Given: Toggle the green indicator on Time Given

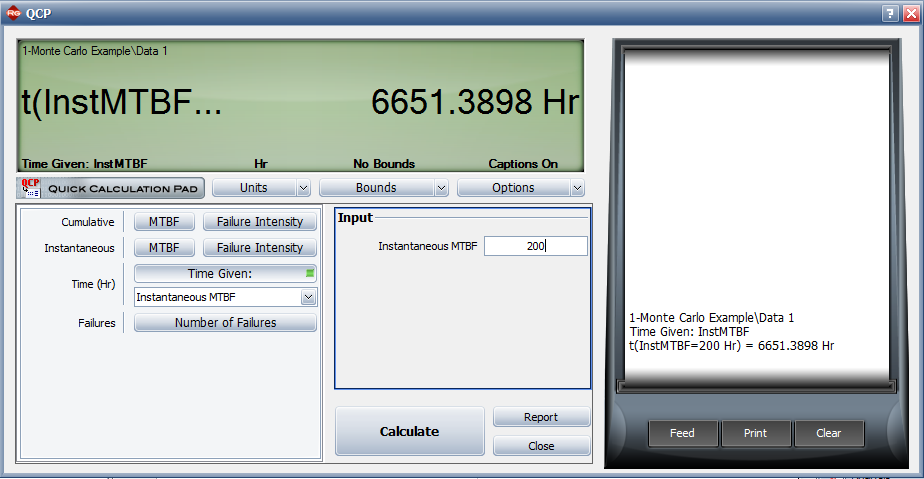Looking at the screenshot, I should pos(310,273).
